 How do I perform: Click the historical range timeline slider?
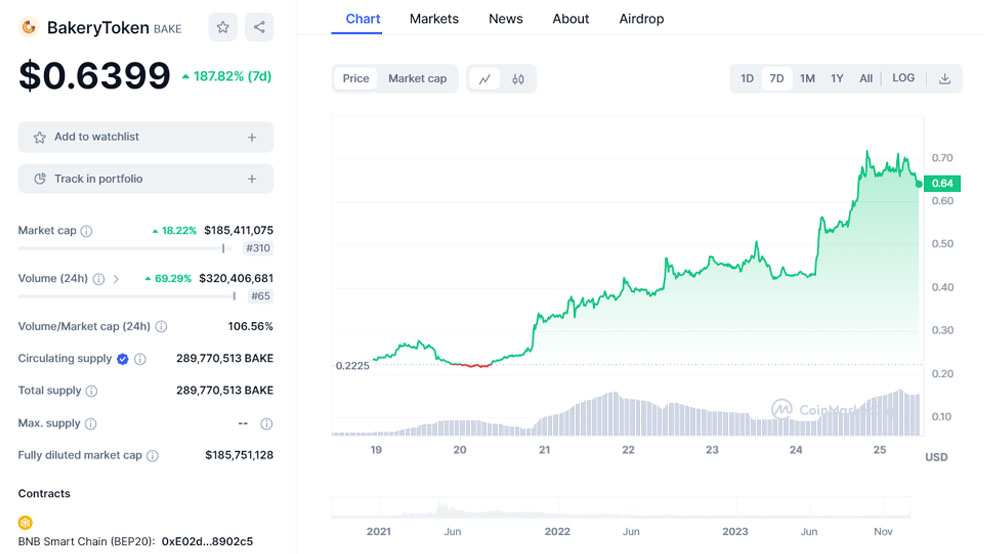coord(620,507)
